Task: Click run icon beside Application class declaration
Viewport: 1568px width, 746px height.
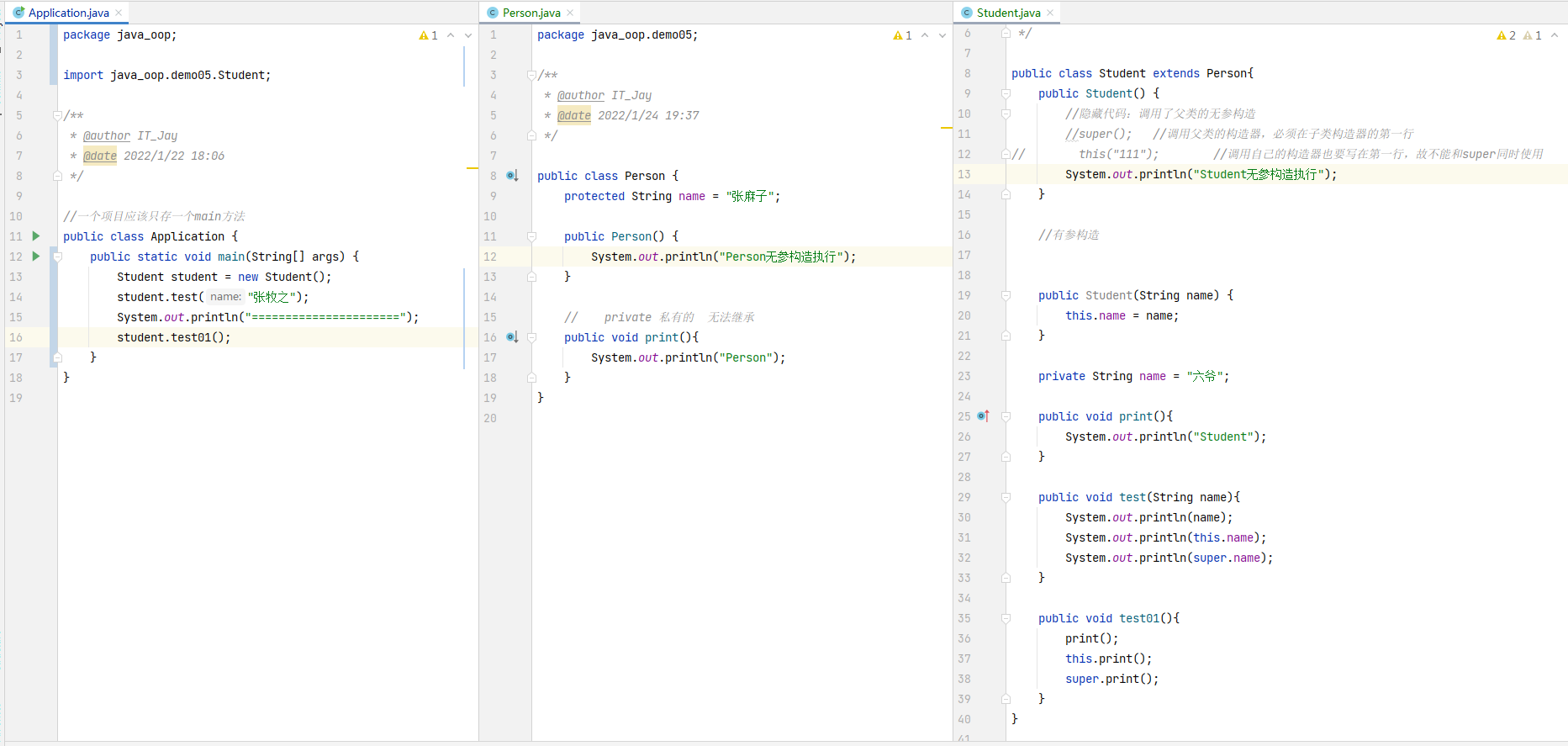Action: point(36,236)
